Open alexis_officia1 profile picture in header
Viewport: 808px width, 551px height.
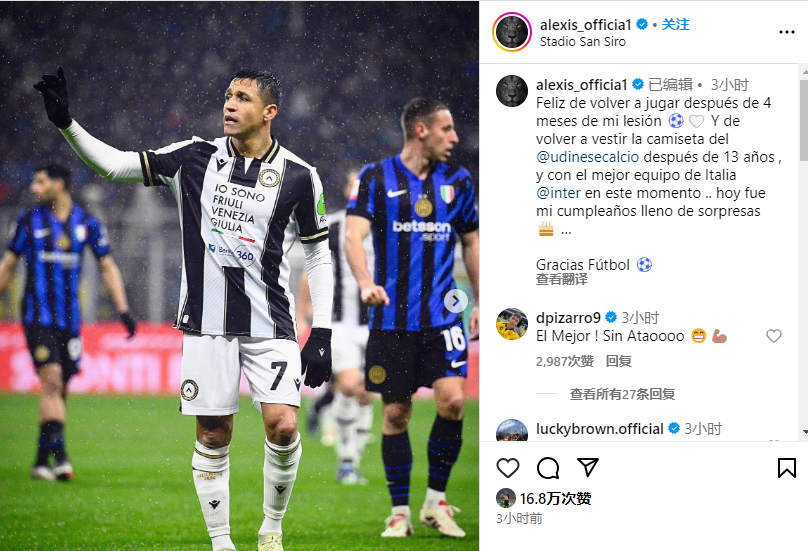coord(512,32)
